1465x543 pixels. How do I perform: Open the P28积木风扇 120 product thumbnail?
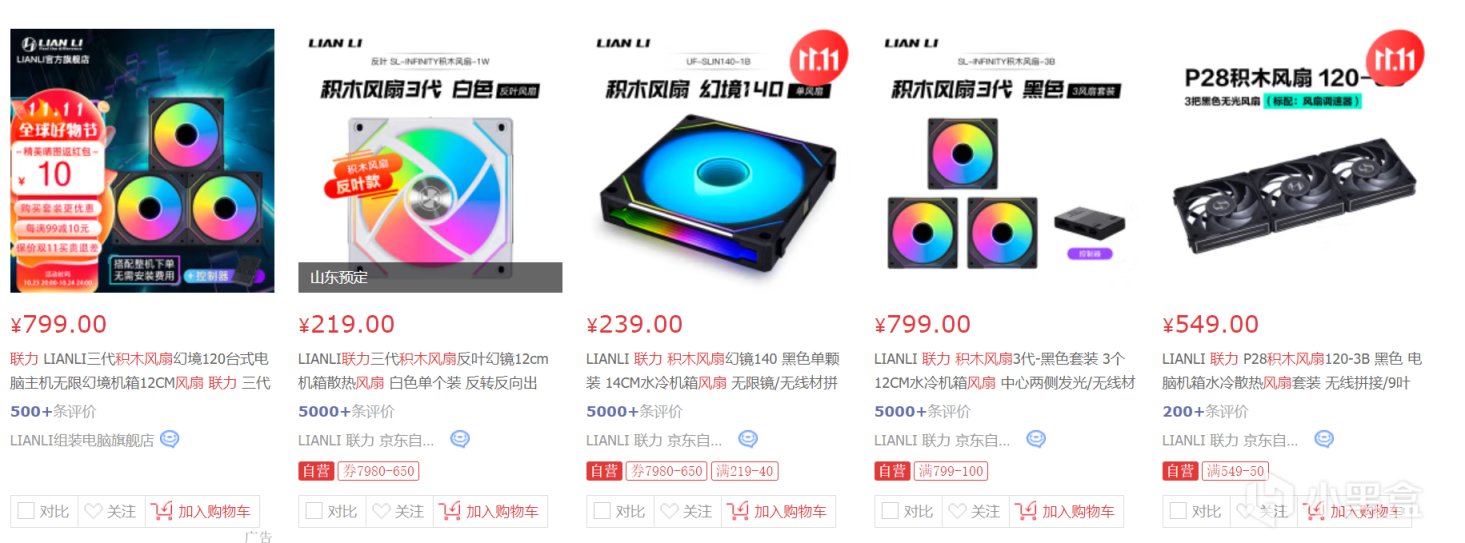[1294, 160]
